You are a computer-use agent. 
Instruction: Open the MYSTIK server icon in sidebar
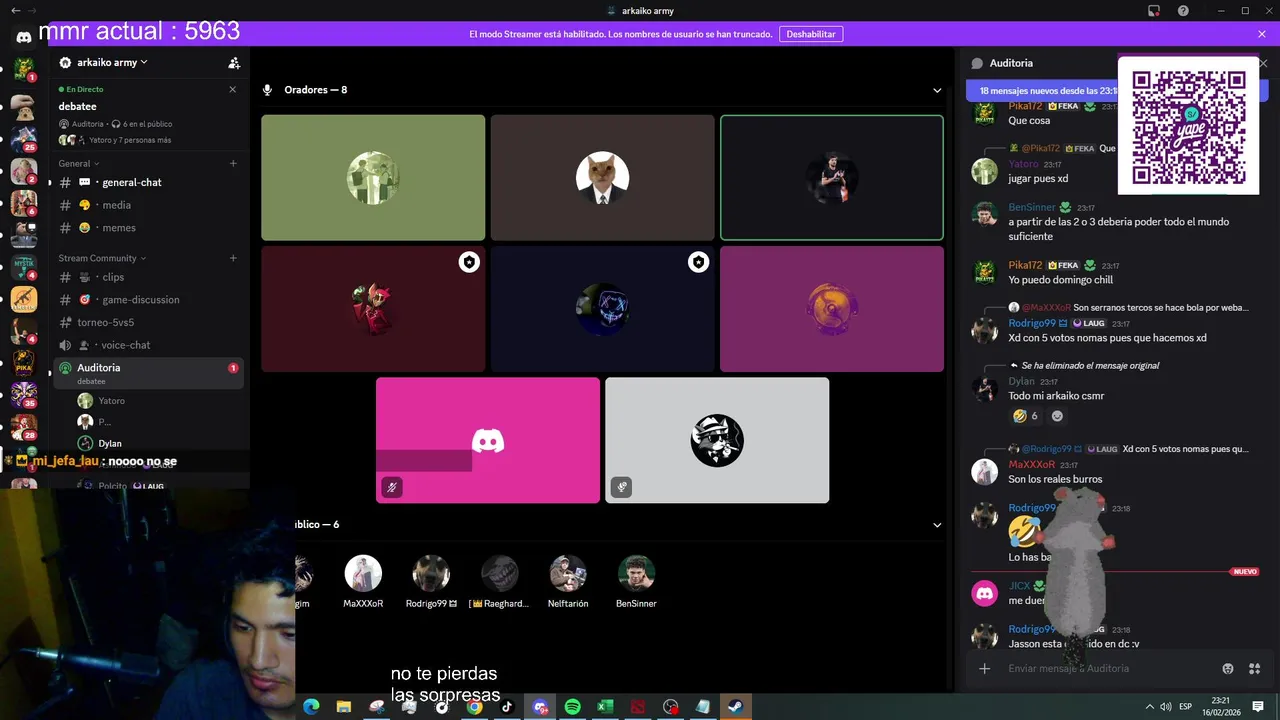pyautogui.click(x=24, y=266)
